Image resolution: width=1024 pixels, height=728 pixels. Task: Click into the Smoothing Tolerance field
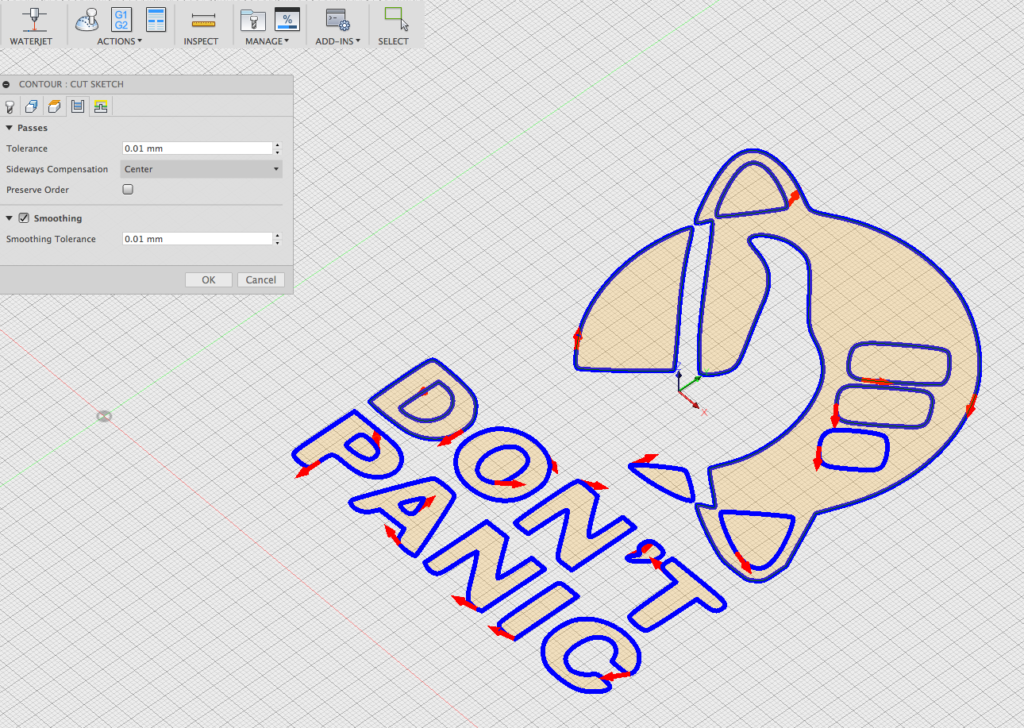tap(196, 239)
